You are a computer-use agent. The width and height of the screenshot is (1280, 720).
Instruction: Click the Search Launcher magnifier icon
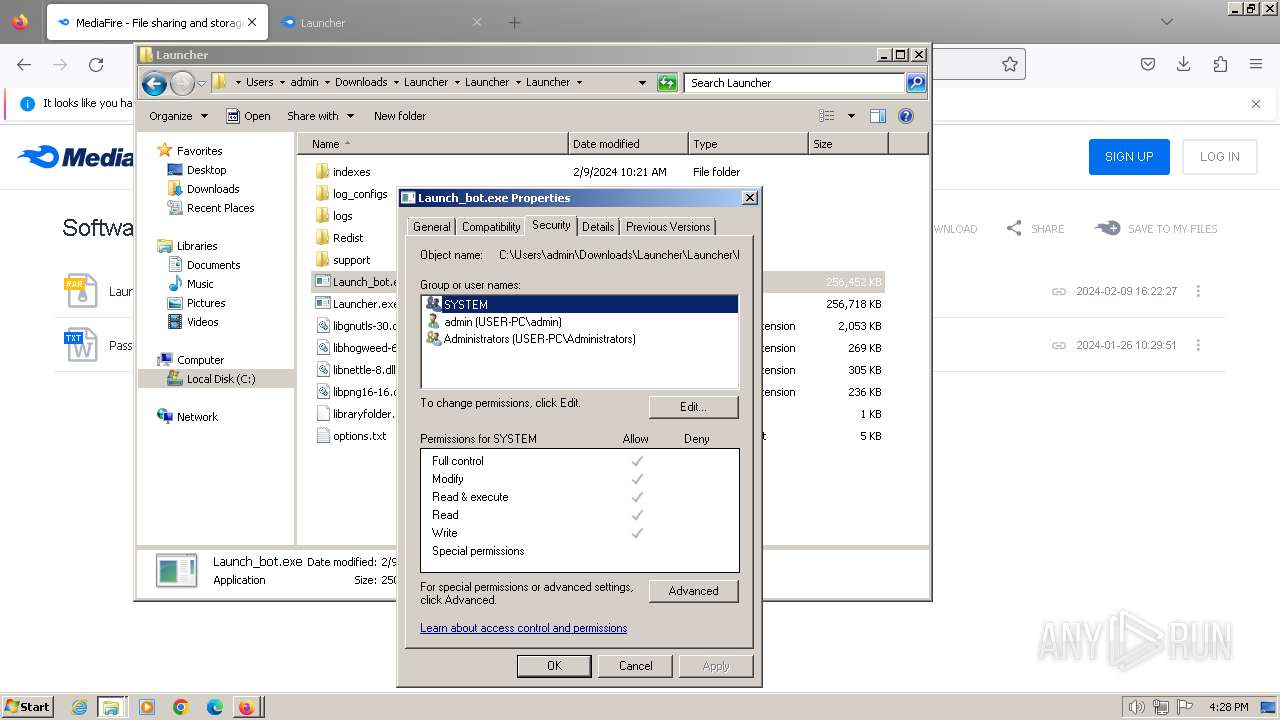(915, 83)
